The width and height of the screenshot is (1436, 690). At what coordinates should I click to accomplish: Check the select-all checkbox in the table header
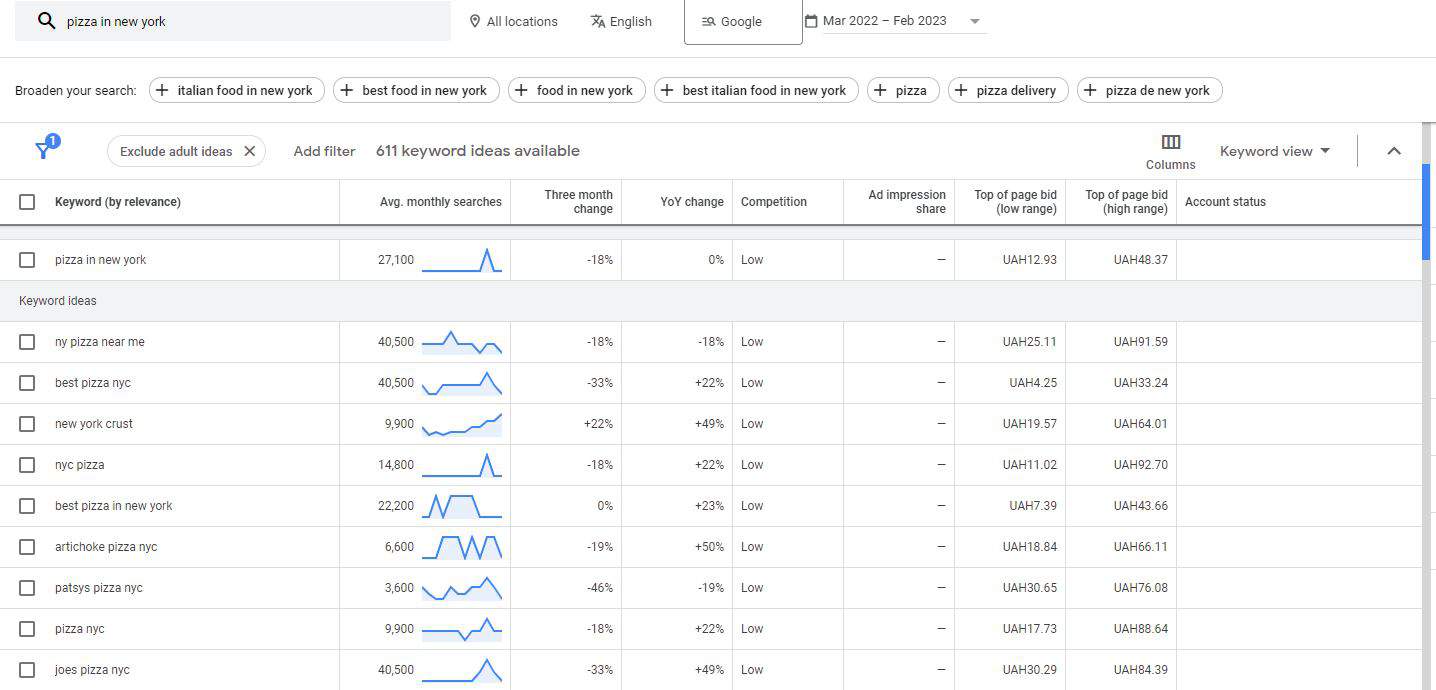click(27, 201)
